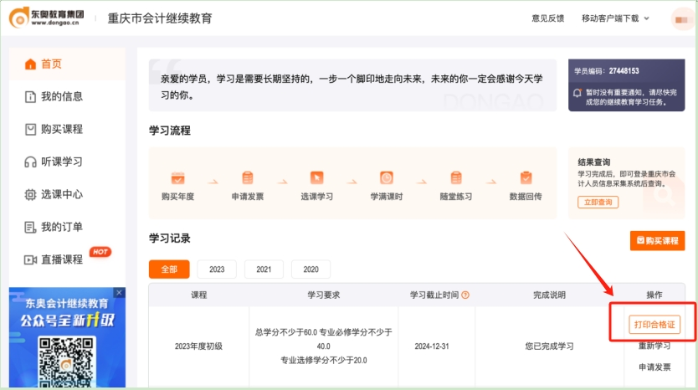Click the 立即查询 button
Viewport: 698px width, 390px height.
(x=598, y=202)
